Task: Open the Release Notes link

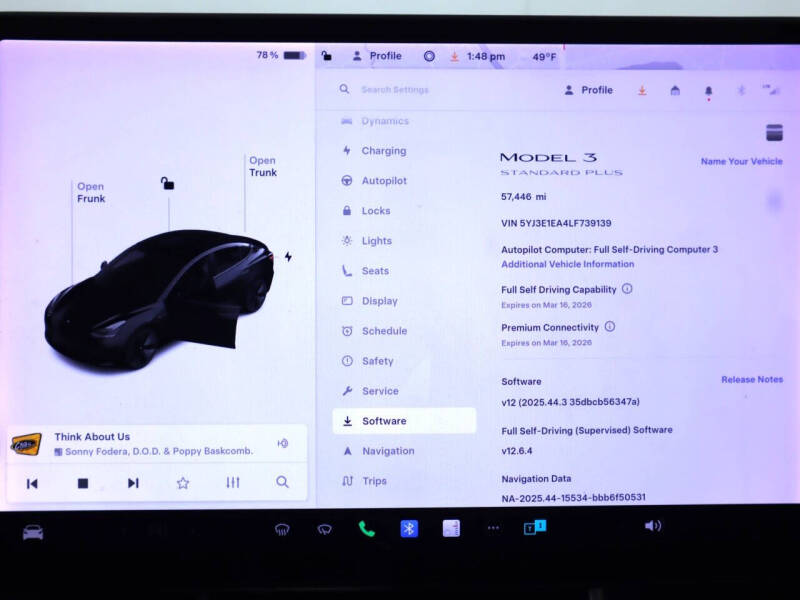Action: tap(751, 380)
